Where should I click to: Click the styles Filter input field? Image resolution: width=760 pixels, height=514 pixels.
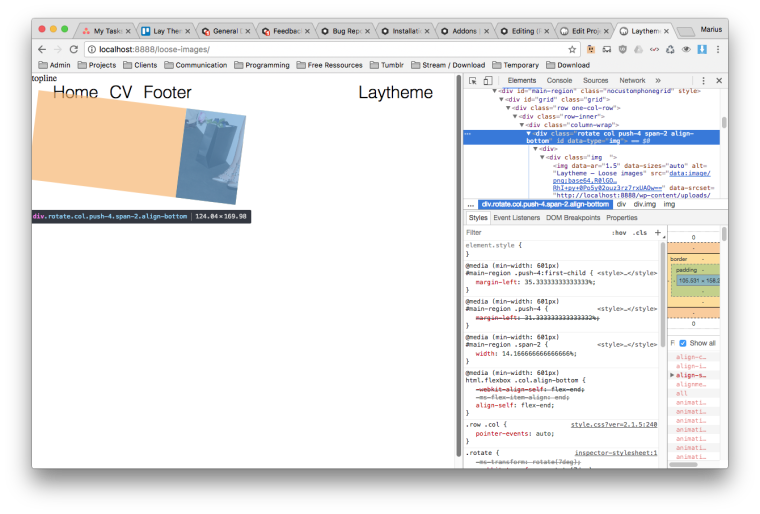530,232
